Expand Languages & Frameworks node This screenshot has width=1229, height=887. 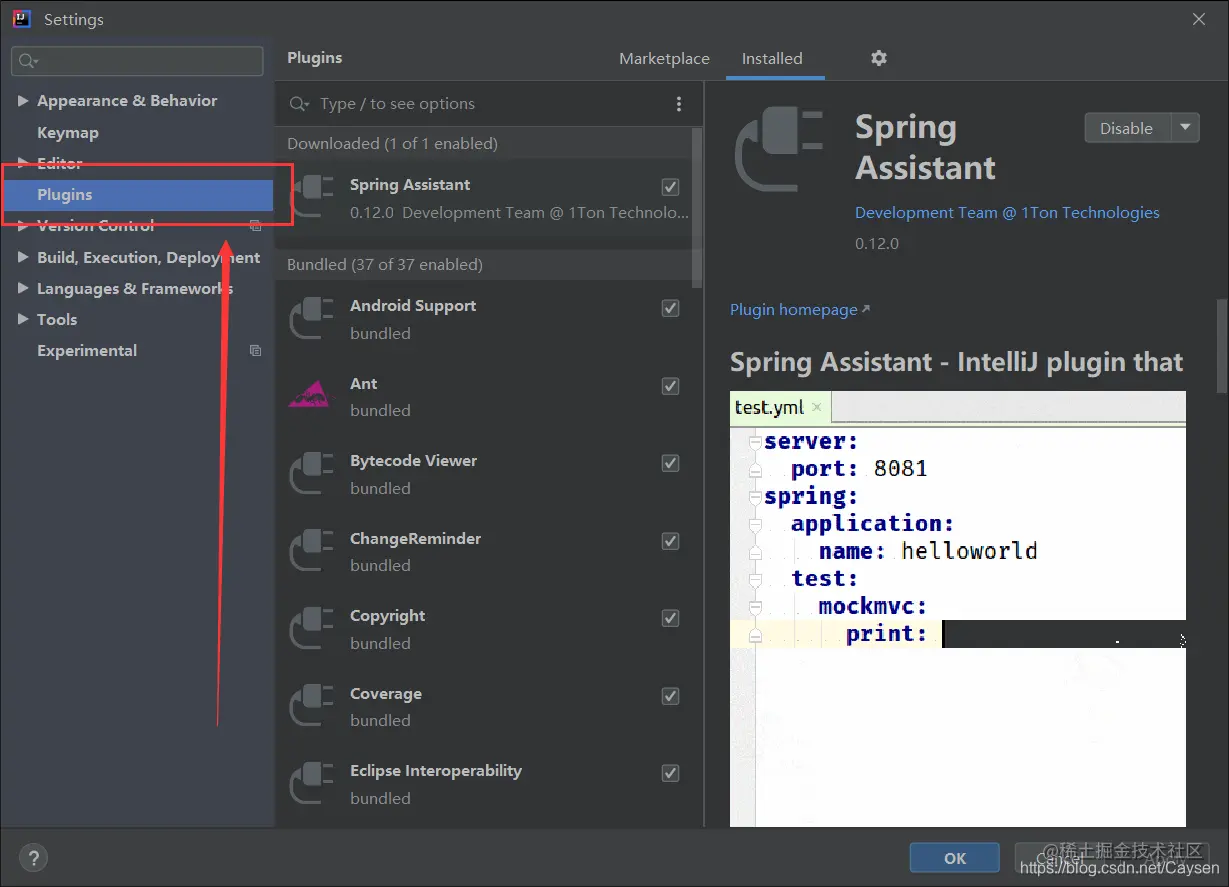click(23, 288)
